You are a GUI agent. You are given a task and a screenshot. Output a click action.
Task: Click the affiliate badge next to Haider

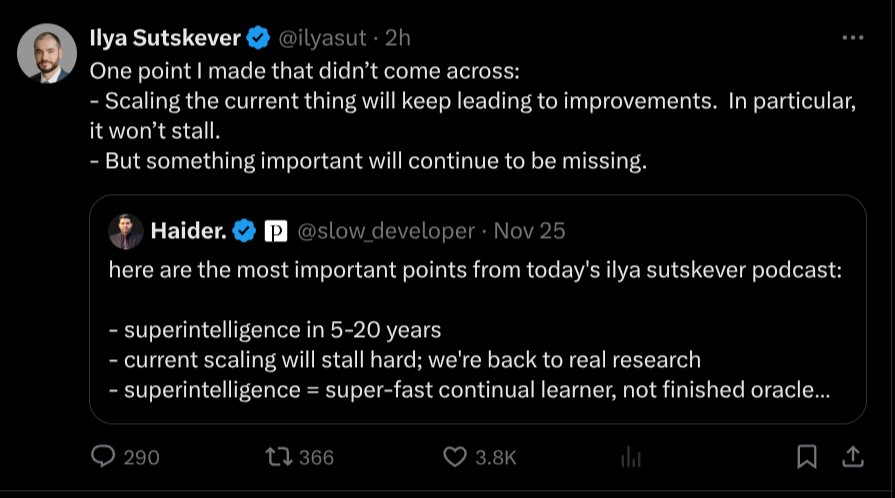[x=275, y=231]
